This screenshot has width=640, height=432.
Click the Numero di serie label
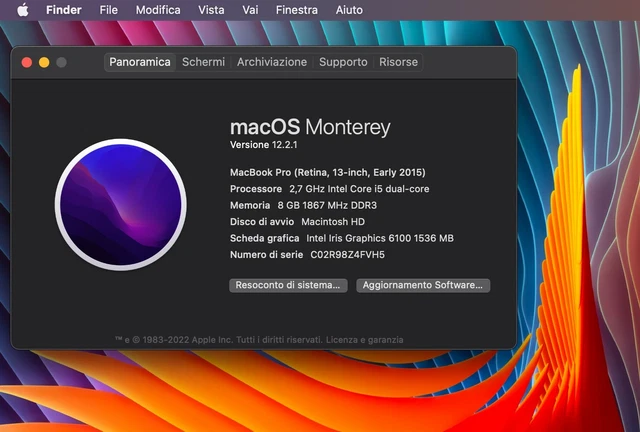267,255
